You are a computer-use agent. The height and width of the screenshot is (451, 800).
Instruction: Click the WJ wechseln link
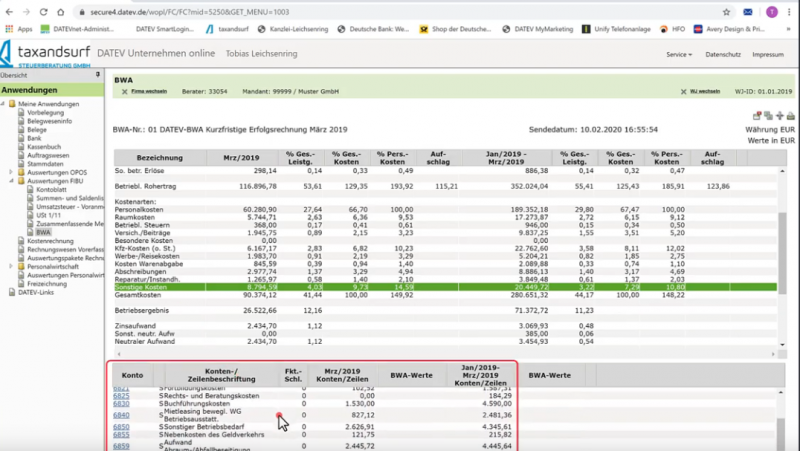coord(705,91)
